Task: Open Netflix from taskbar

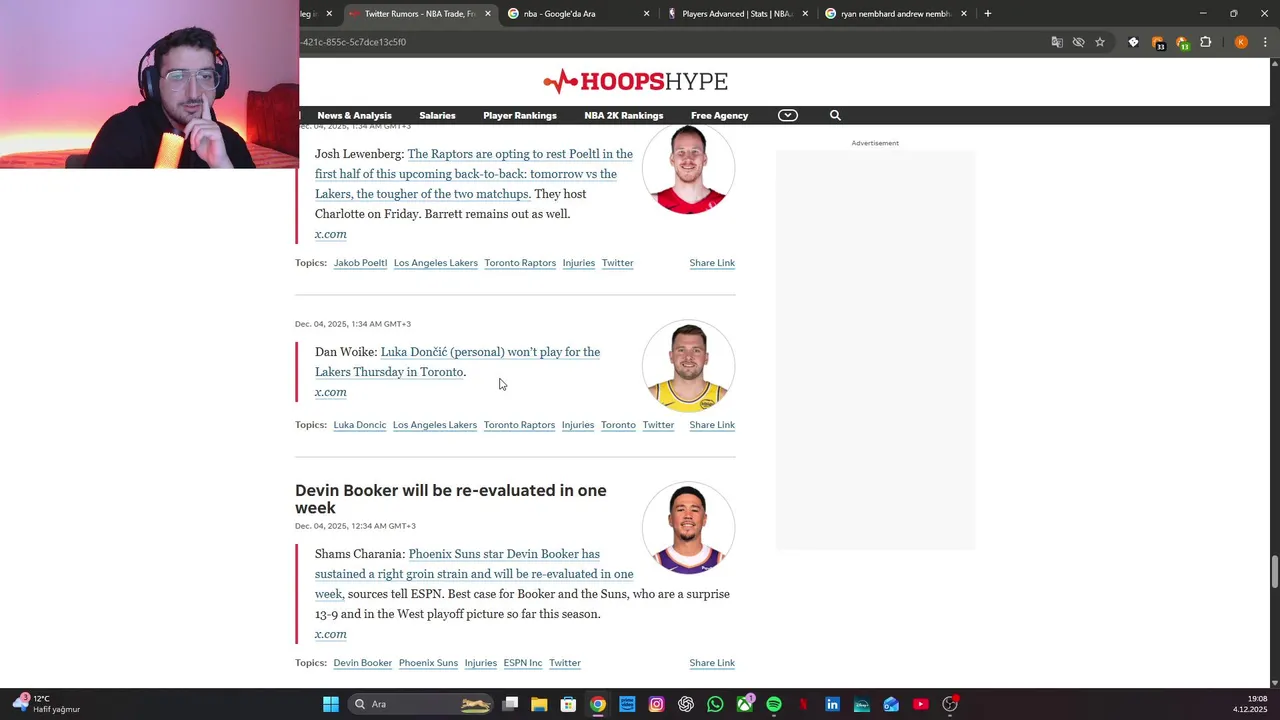Action: pos(803,704)
